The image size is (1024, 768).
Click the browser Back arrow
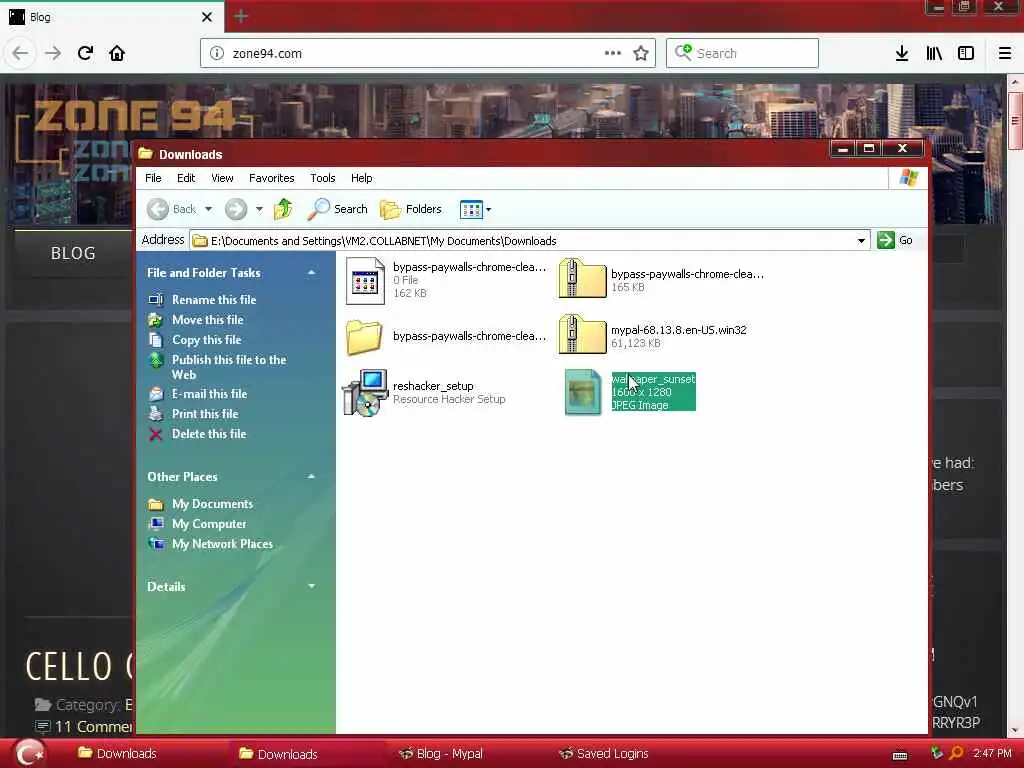click(x=20, y=53)
